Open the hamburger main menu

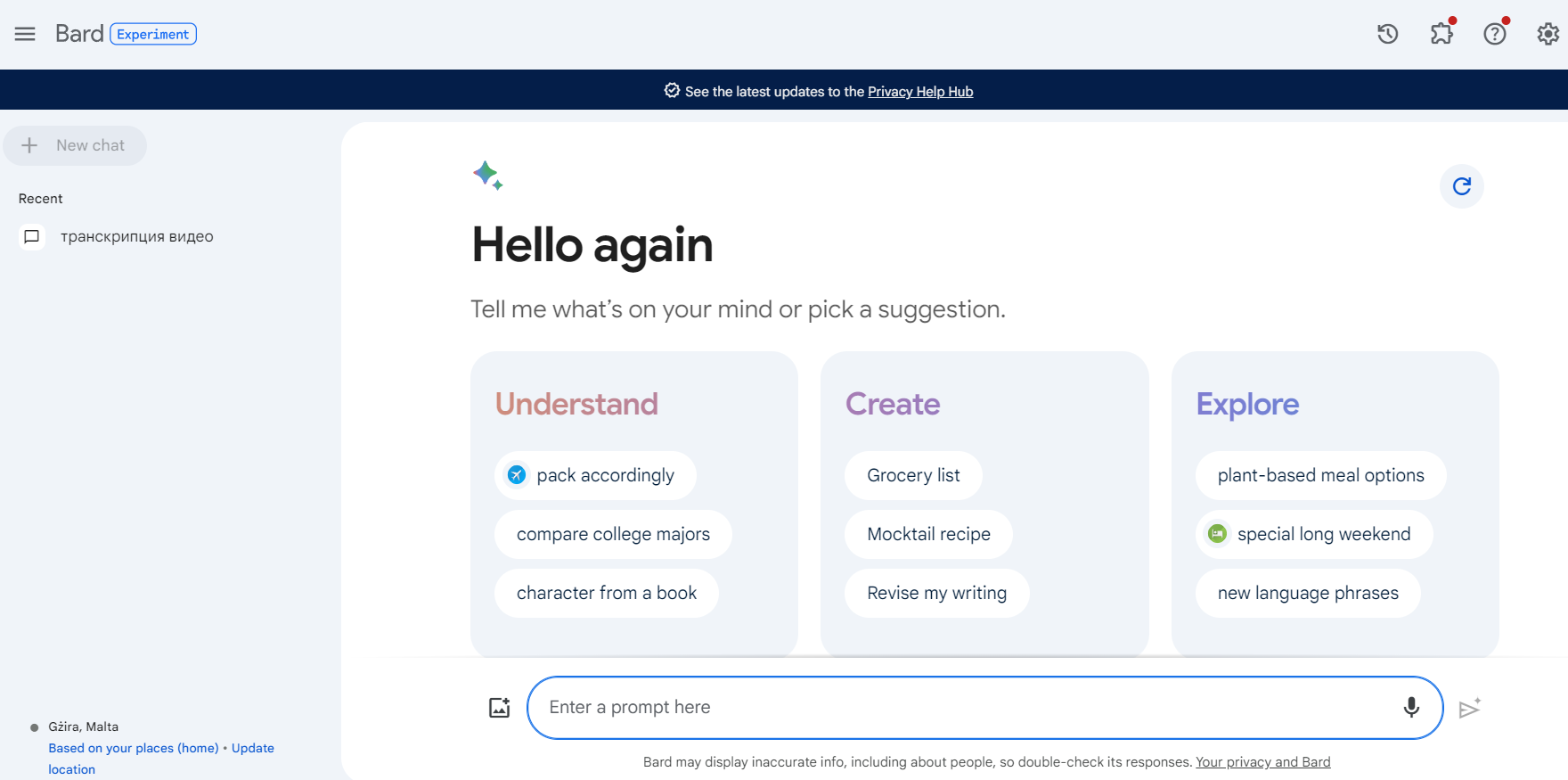click(25, 34)
